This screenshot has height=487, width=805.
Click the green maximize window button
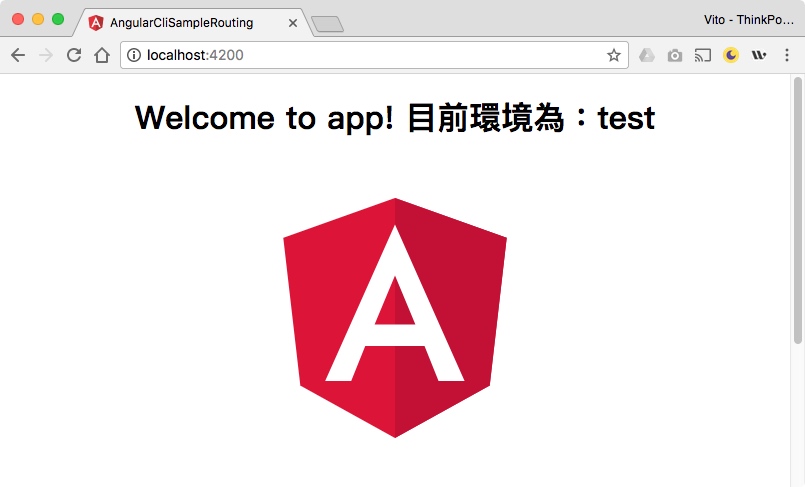(58, 19)
